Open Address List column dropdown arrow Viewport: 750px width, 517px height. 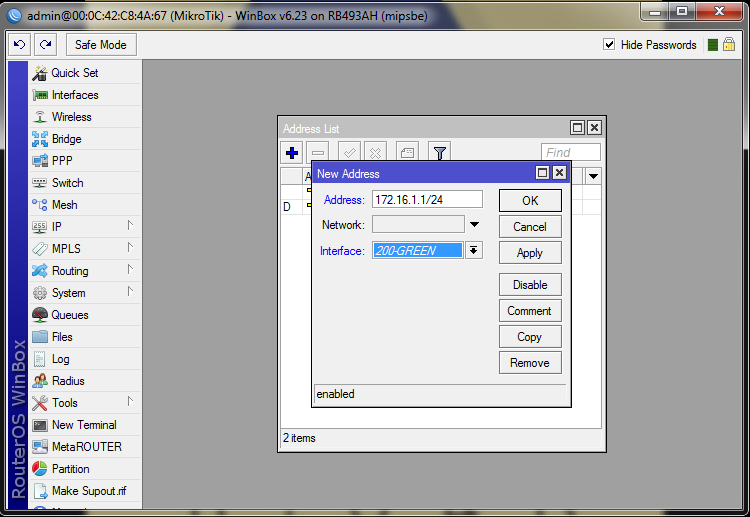(x=593, y=176)
